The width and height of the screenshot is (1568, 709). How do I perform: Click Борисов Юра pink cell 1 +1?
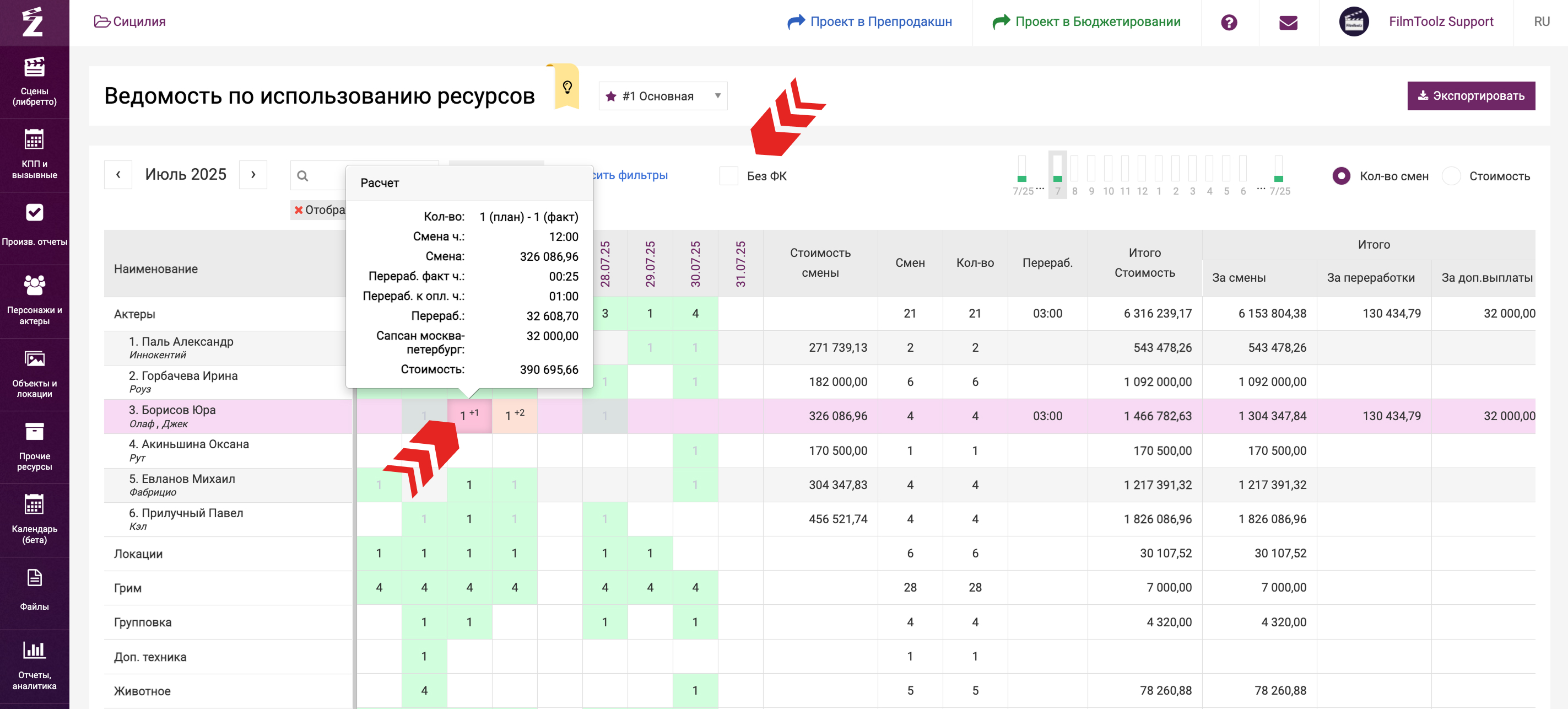click(469, 416)
